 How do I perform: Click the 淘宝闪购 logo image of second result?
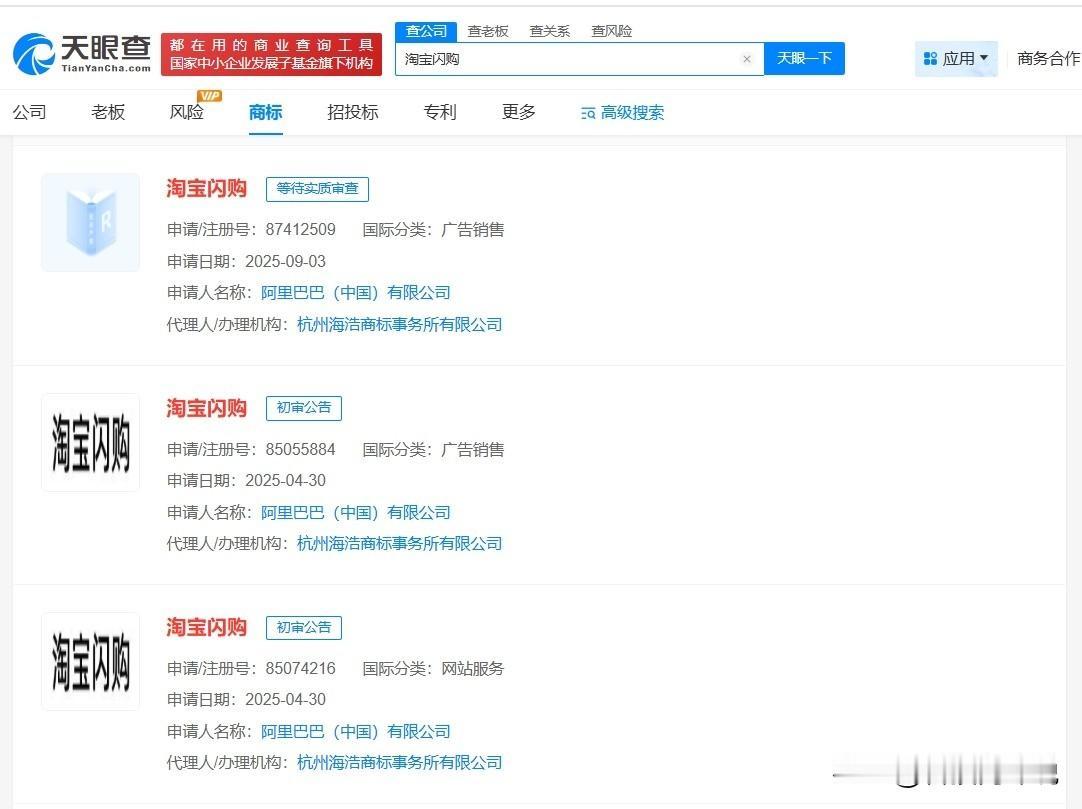tap(90, 441)
